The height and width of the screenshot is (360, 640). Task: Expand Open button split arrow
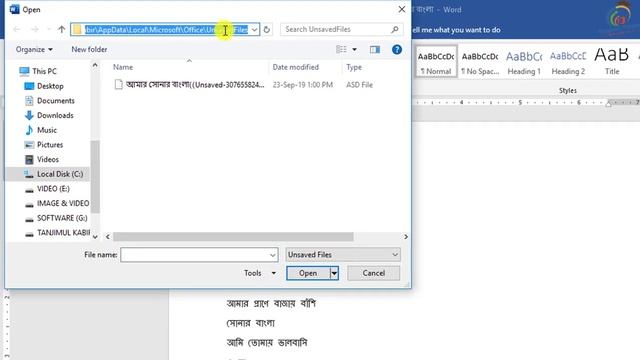click(334, 273)
